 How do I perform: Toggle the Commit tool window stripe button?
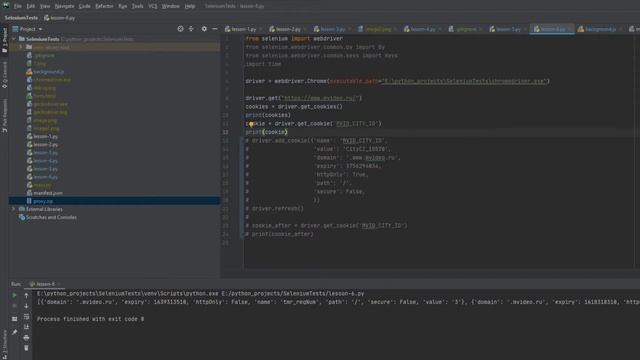[x=4, y=75]
